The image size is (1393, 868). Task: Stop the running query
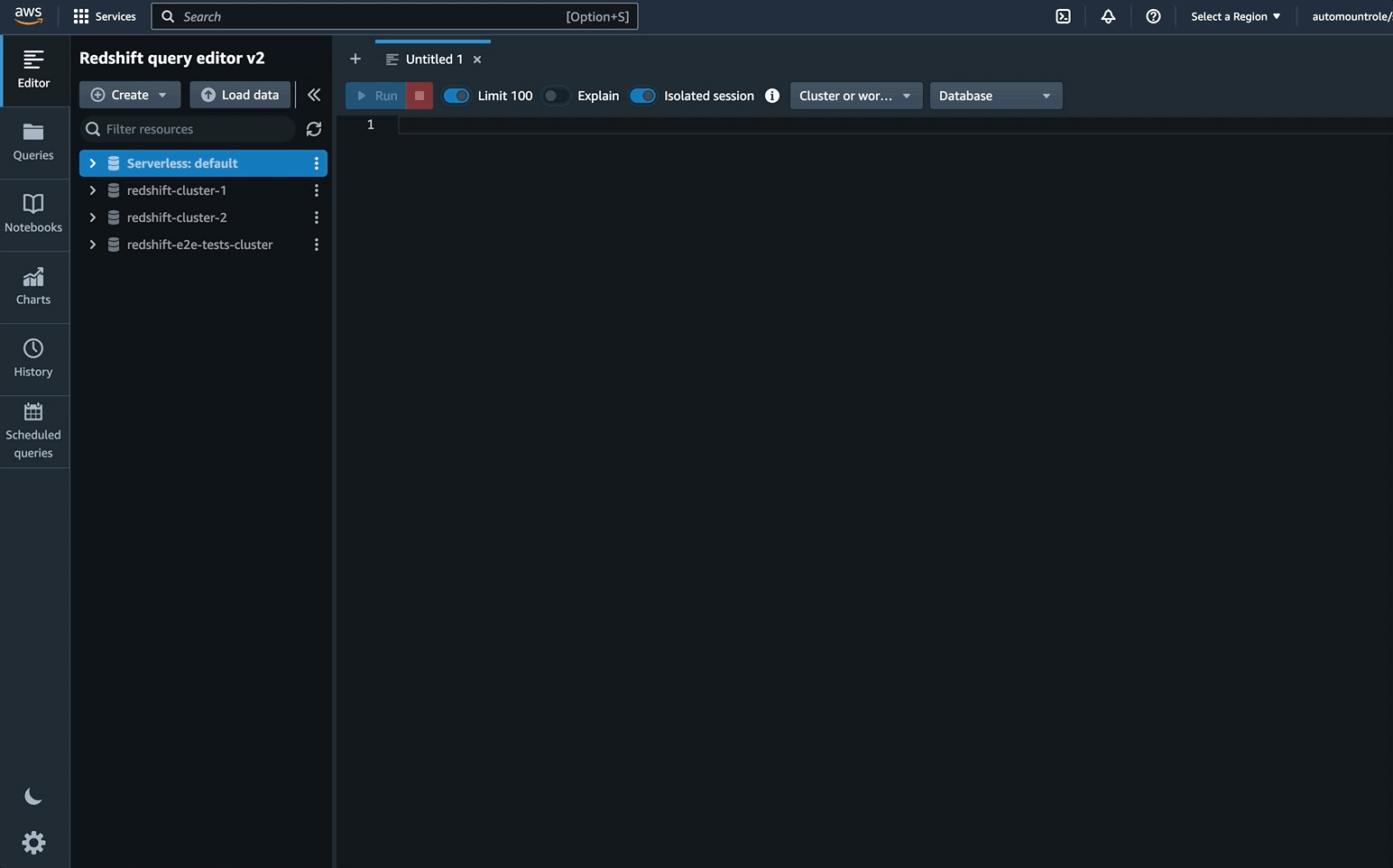coord(420,96)
